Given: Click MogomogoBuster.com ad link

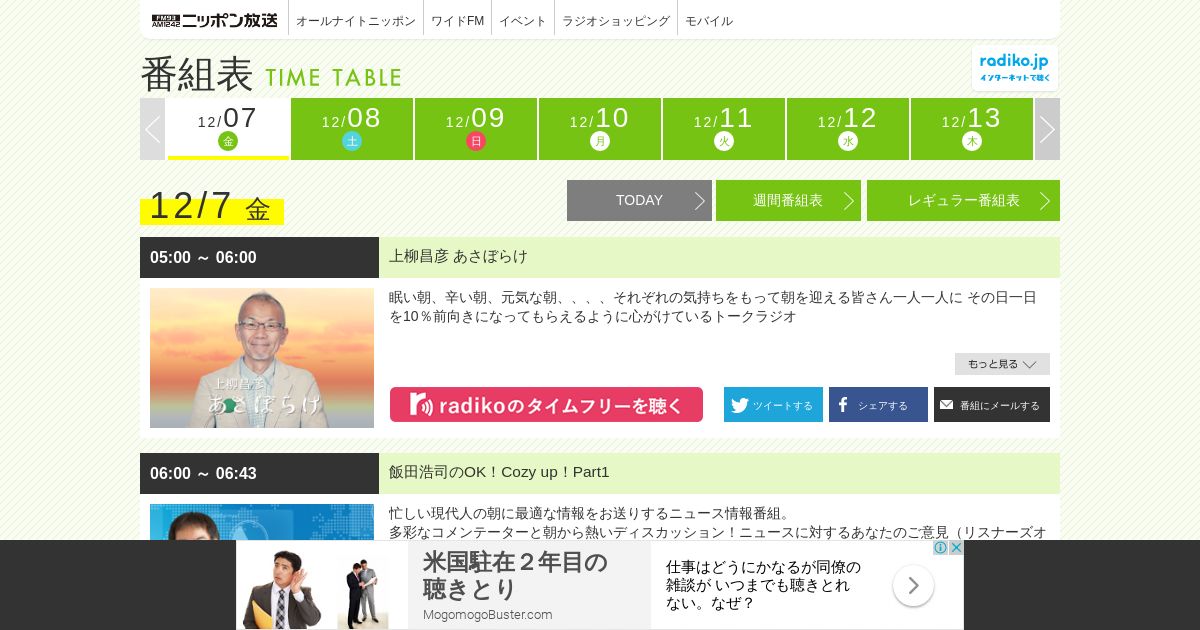Looking at the screenshot, I should (x=487, y=614).
